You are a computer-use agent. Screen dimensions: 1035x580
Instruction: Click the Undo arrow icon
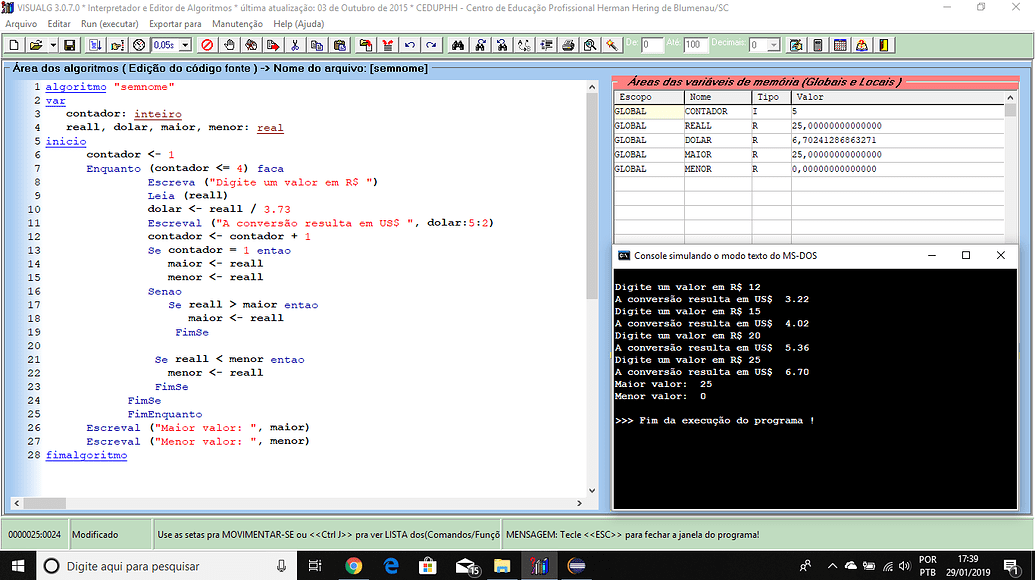coord(409,45)
